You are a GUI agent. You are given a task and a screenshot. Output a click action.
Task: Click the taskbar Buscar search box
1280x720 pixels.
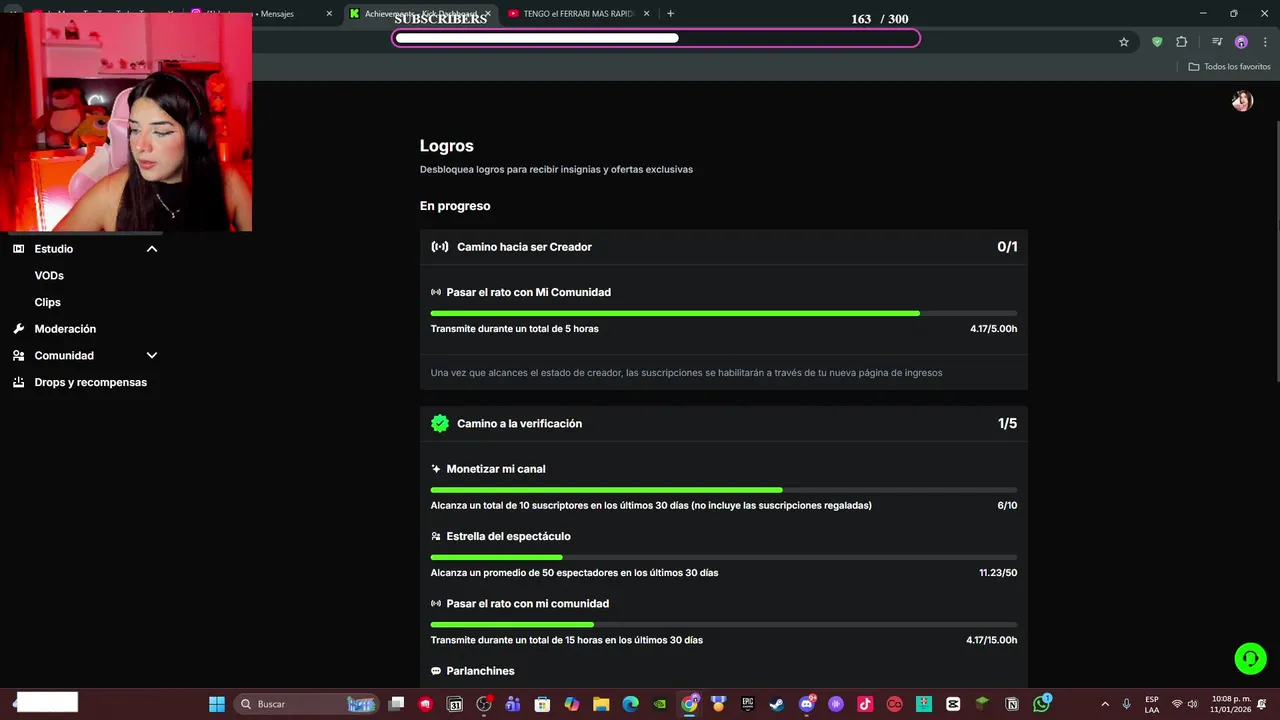coord(308,704)
